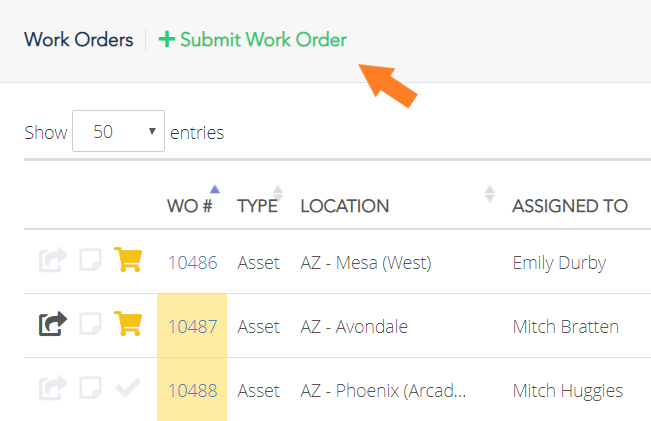This screenshot has width=651, height=421.
Task: Click the ASSIGNED TO column header
Action: [570, 206]
